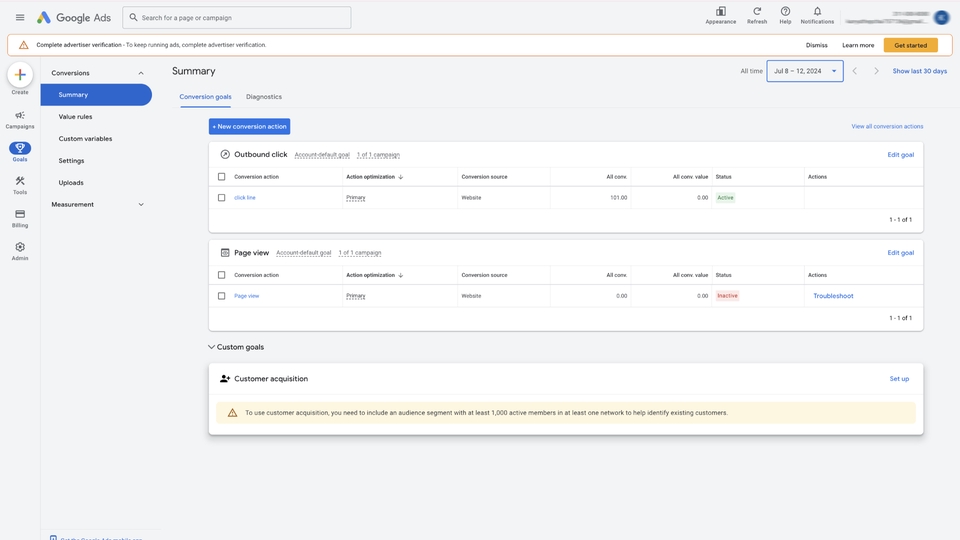This screenshot has width=960, height=540.
Task: Open the hamburger main menu
Action: [20, 17]
